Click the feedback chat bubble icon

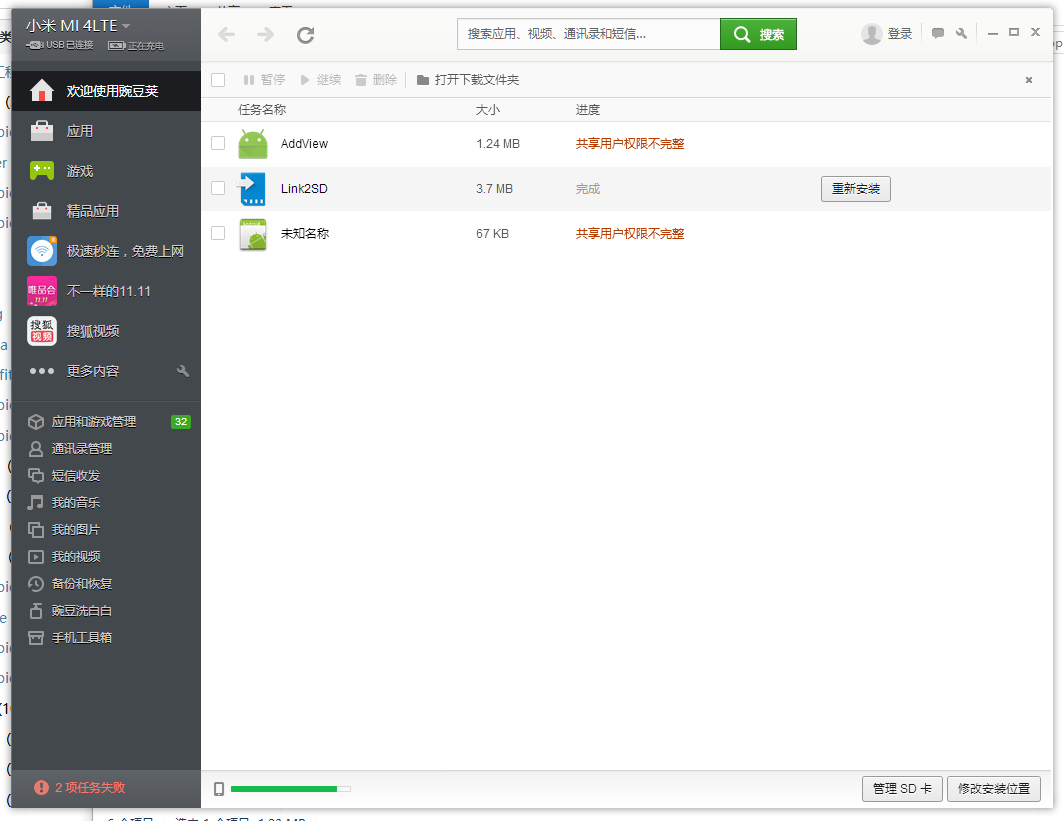(938, 33)
